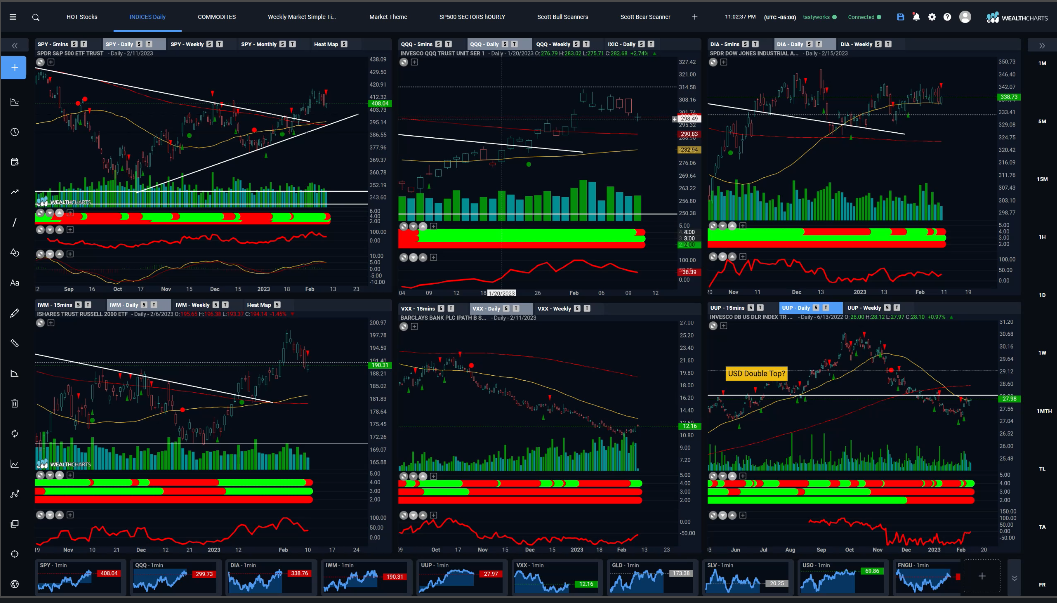The height and width of the screenshot is (603, 1057).
Task: Click the indicators icon on QQQ chart
Action: click(x=404, y=62)
